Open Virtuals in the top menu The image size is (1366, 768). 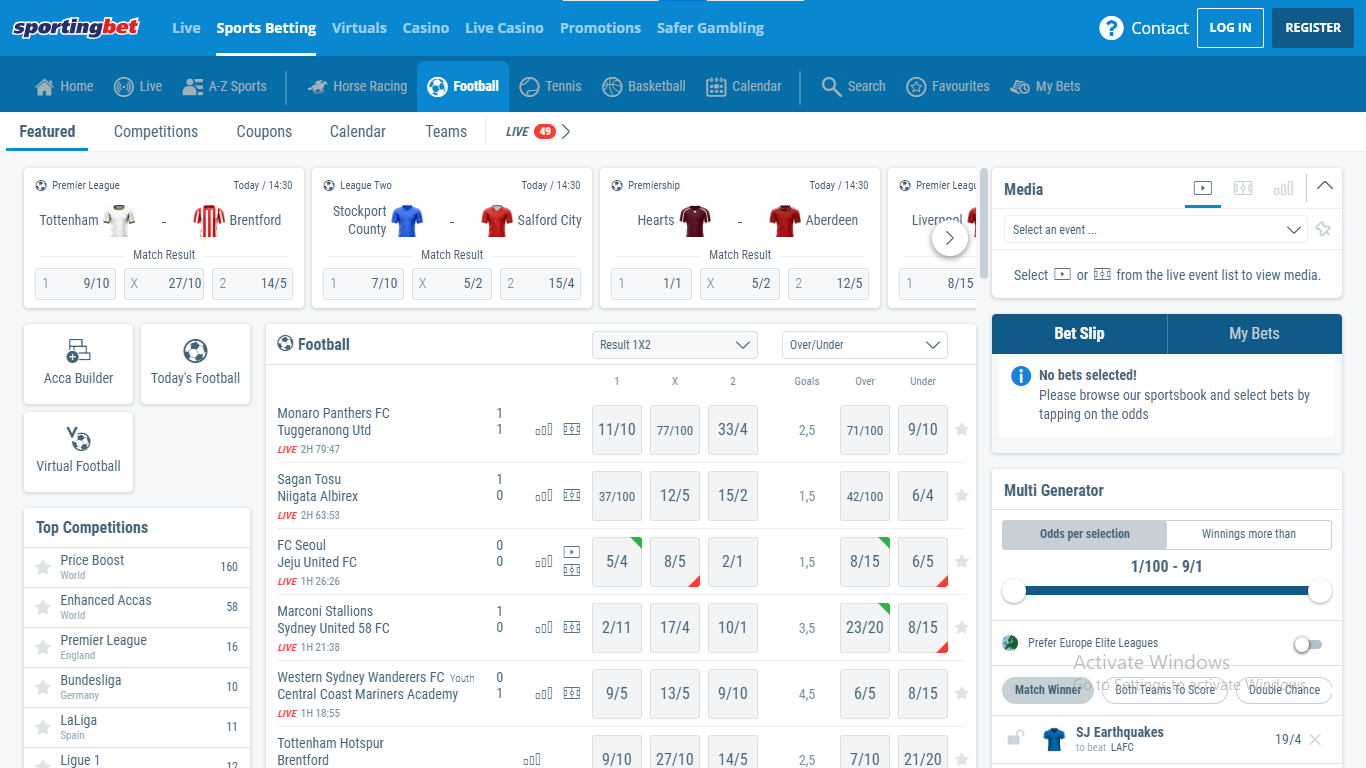[x=359, y=28]
